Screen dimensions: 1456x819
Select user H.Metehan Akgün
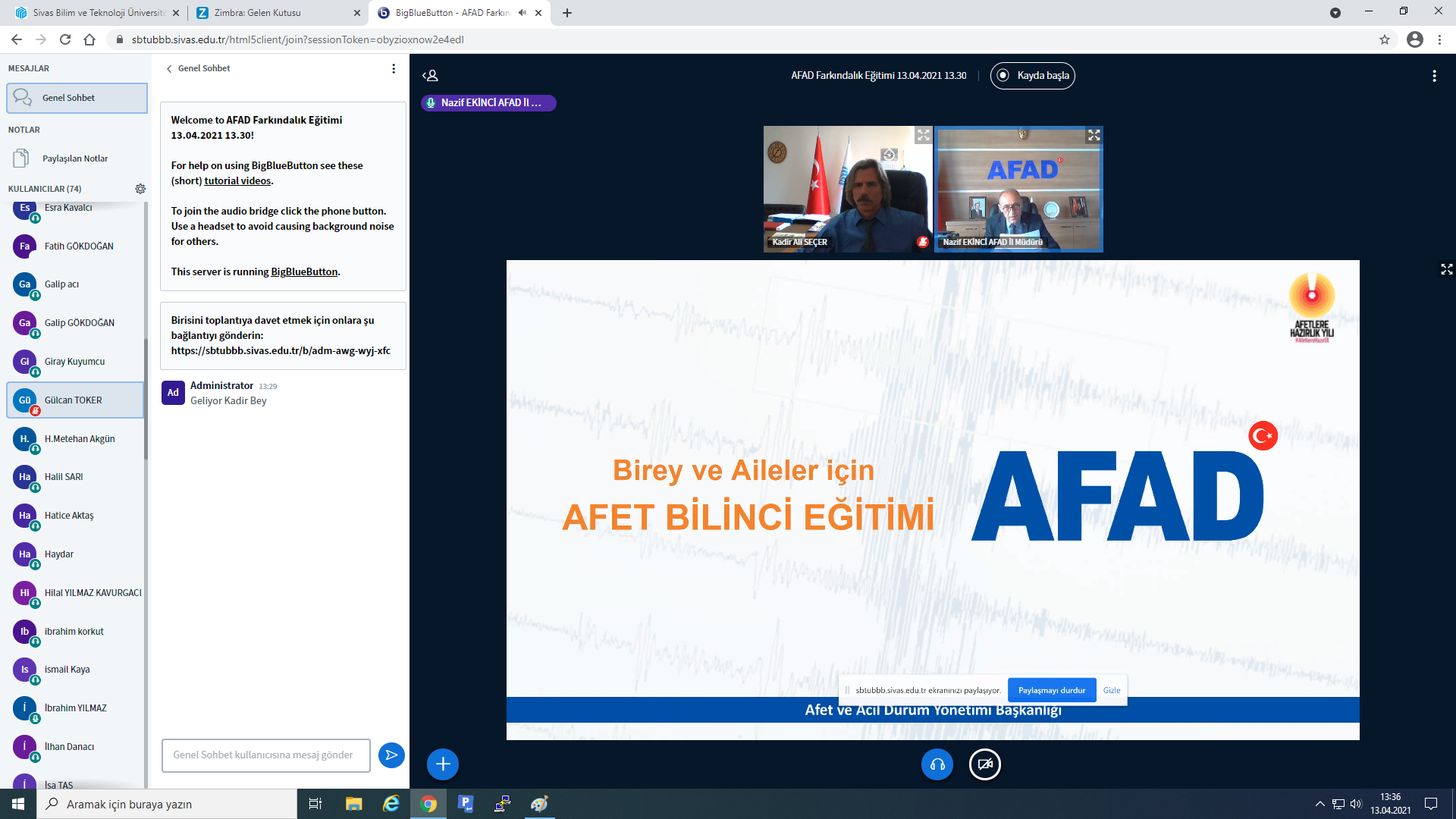tap(74, 439)
